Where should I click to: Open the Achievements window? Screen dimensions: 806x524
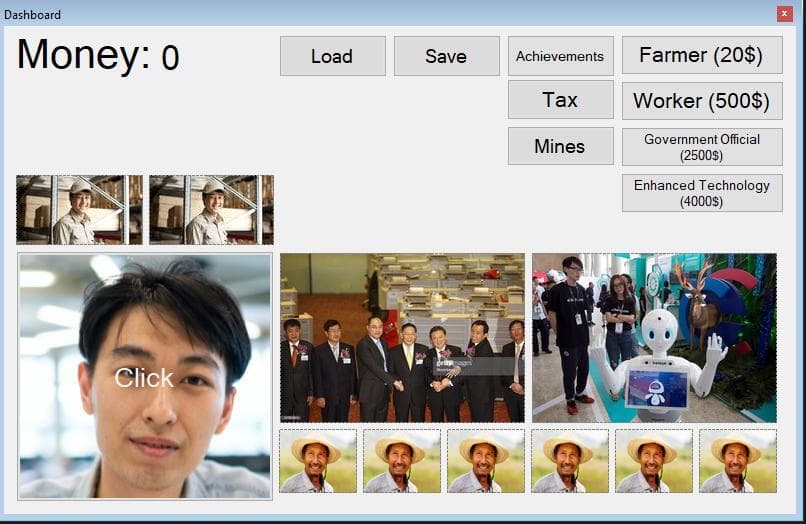[561, 56]
